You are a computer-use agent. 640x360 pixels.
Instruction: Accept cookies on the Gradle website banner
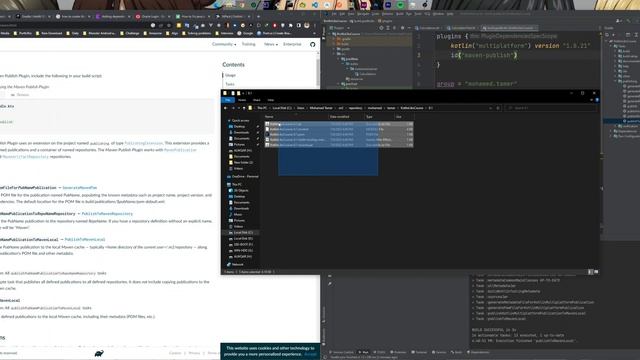(310, 354)
